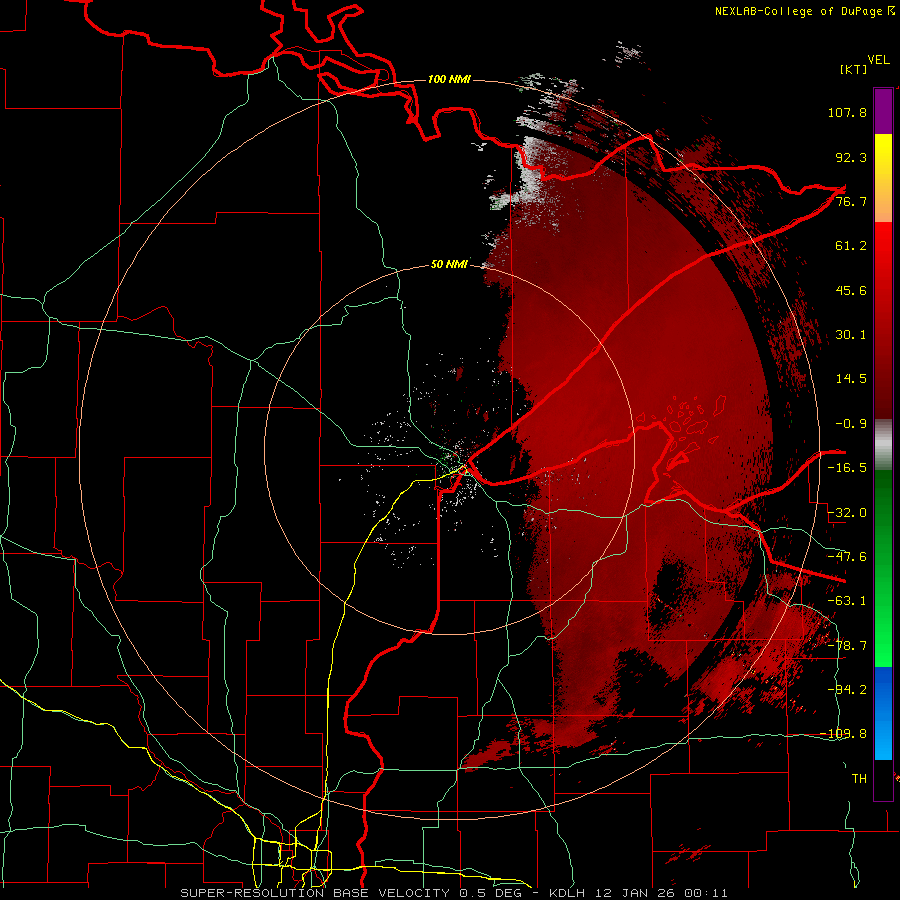Click the [KT] units label
Screen dimensions: 900x900
tap(853, 69)
